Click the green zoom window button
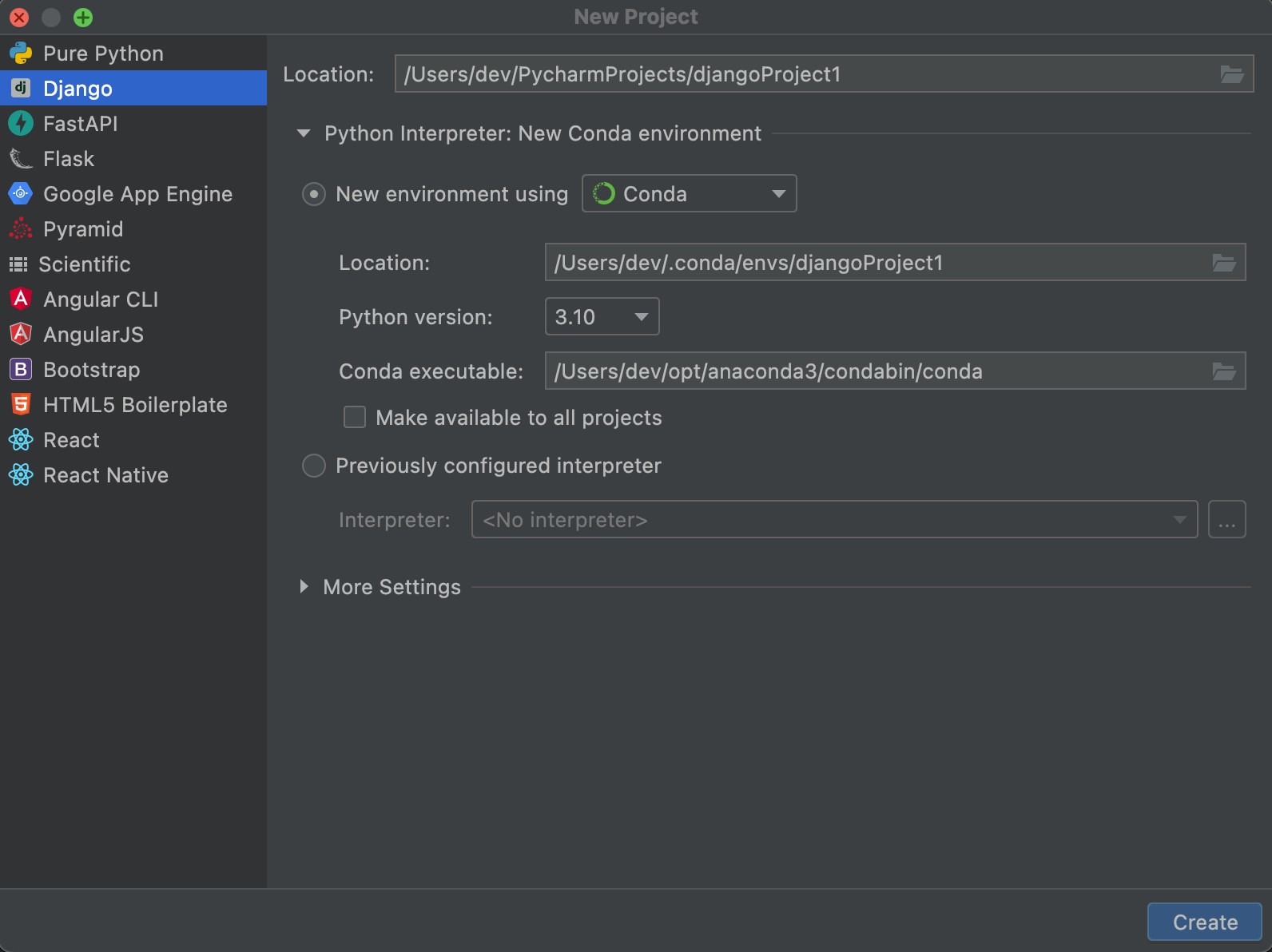The image size is (1272, 952). [x=83, y=17]
